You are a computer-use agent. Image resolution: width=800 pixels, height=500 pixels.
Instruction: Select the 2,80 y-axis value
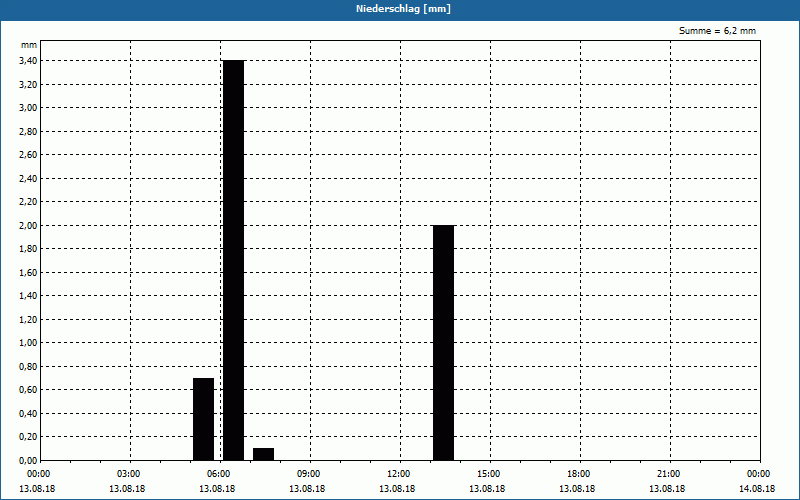(28, 131)
